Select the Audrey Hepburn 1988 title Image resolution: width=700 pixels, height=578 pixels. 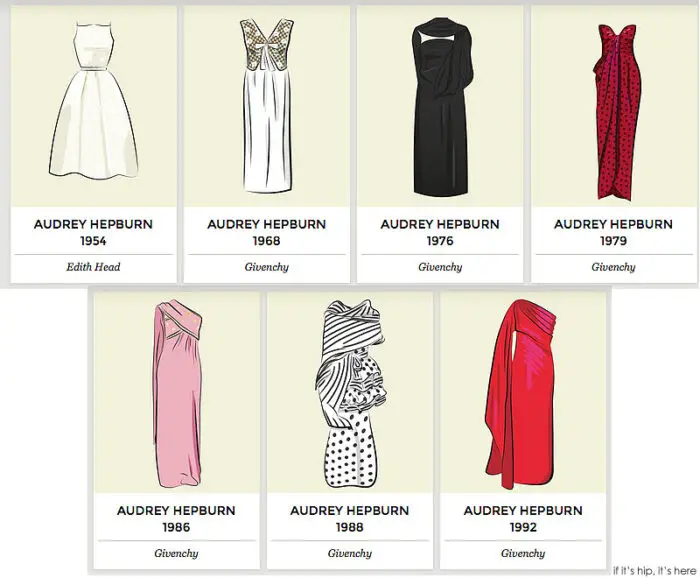pos(350,519)
